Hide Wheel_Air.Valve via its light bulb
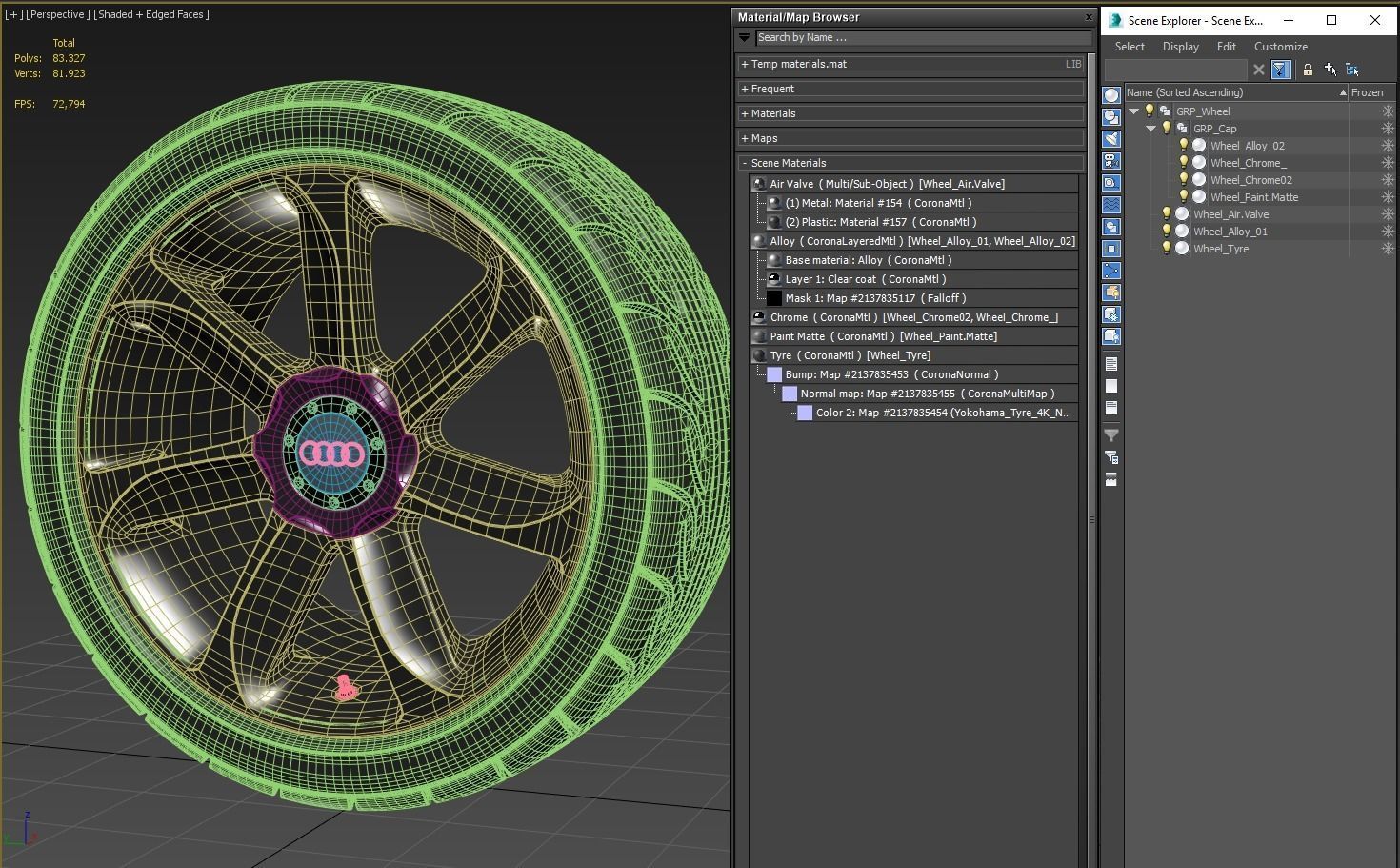The image size is (1400, 868). (1167, 214)
